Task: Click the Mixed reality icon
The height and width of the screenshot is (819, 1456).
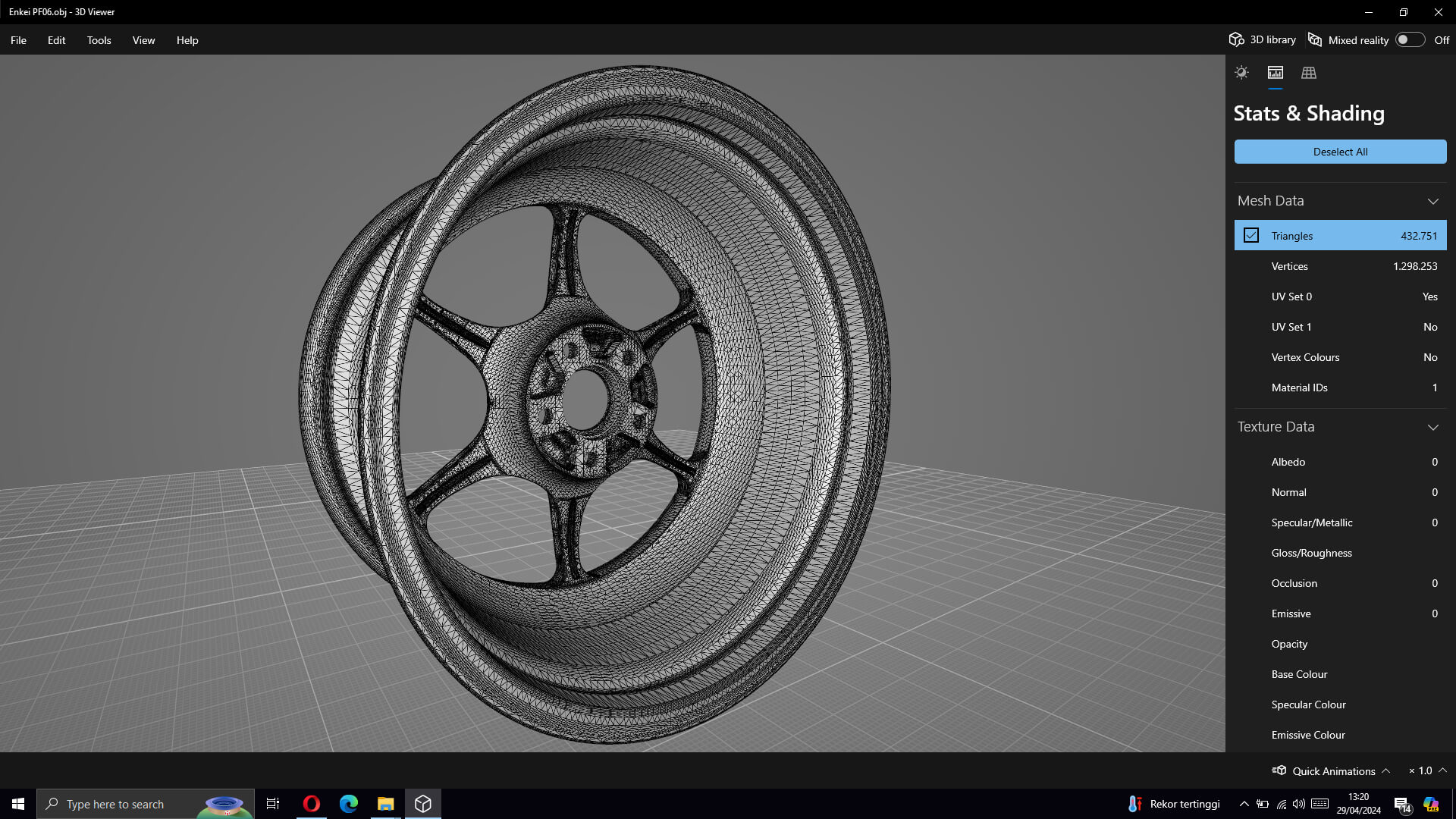Action: click(x=1315, y=39)
